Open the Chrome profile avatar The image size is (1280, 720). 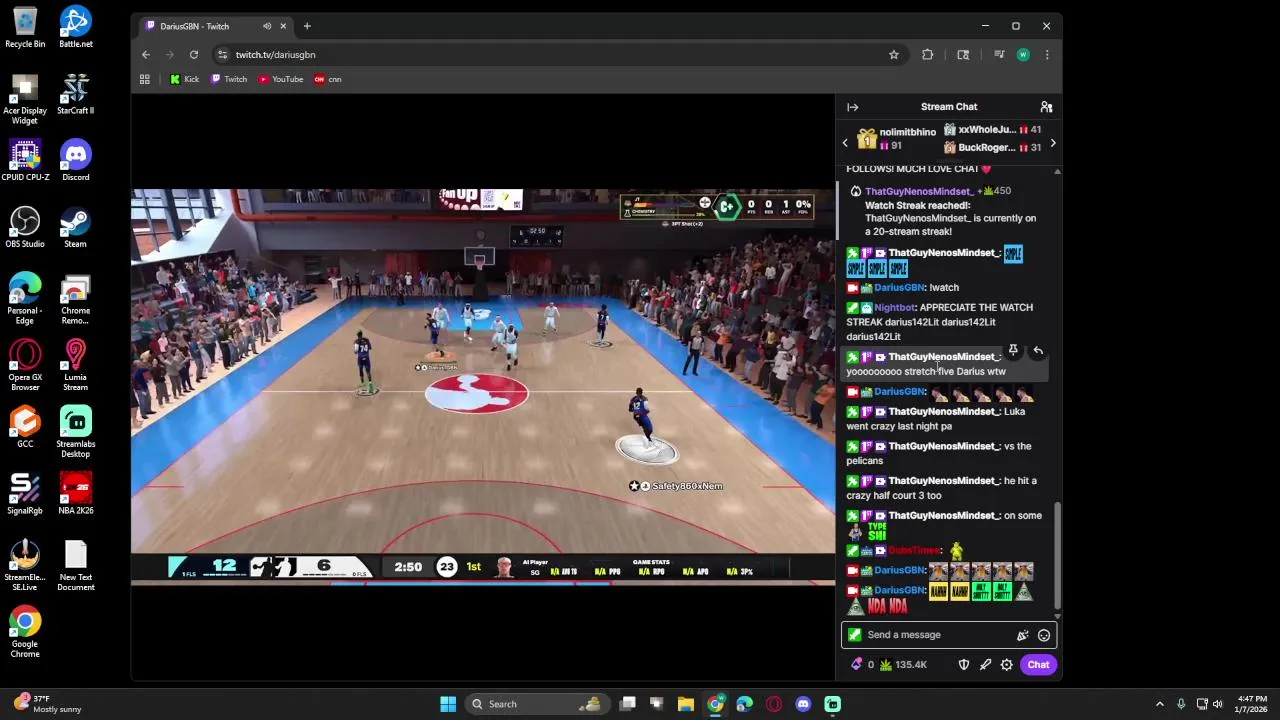(1023, 55)
